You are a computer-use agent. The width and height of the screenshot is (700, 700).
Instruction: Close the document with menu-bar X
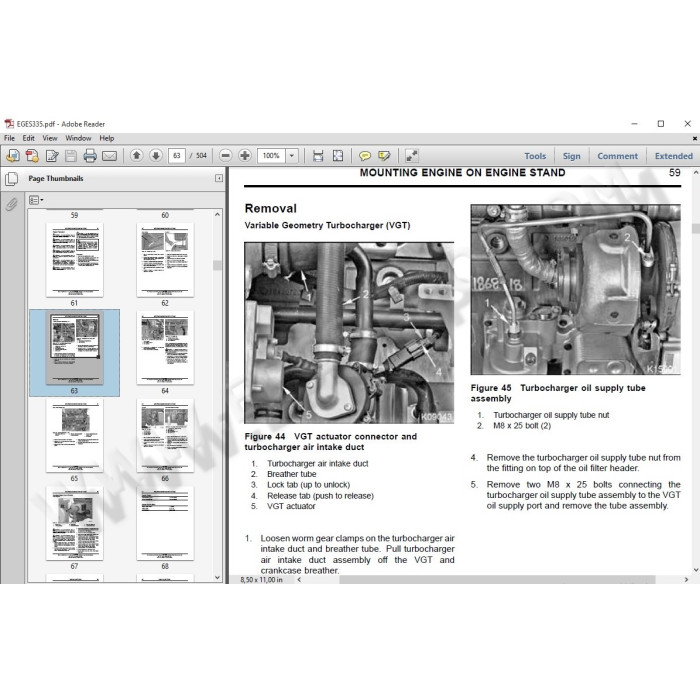pos(695,138)
